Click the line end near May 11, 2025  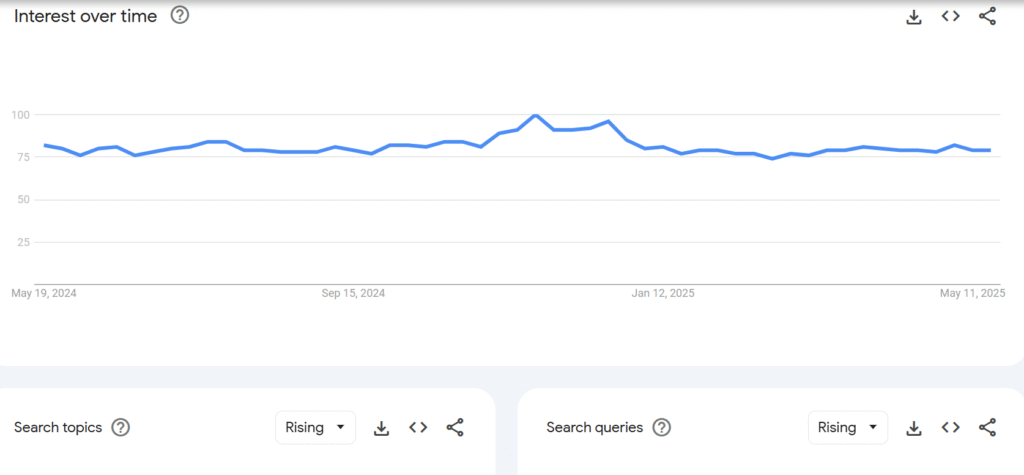(988, 150)
